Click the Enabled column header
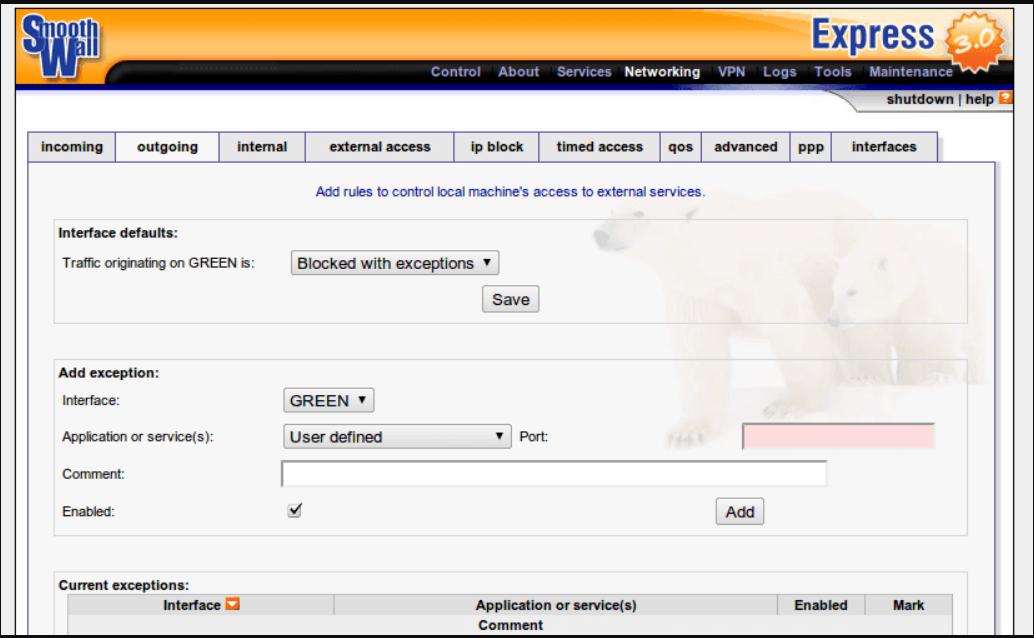 point(821,604)
